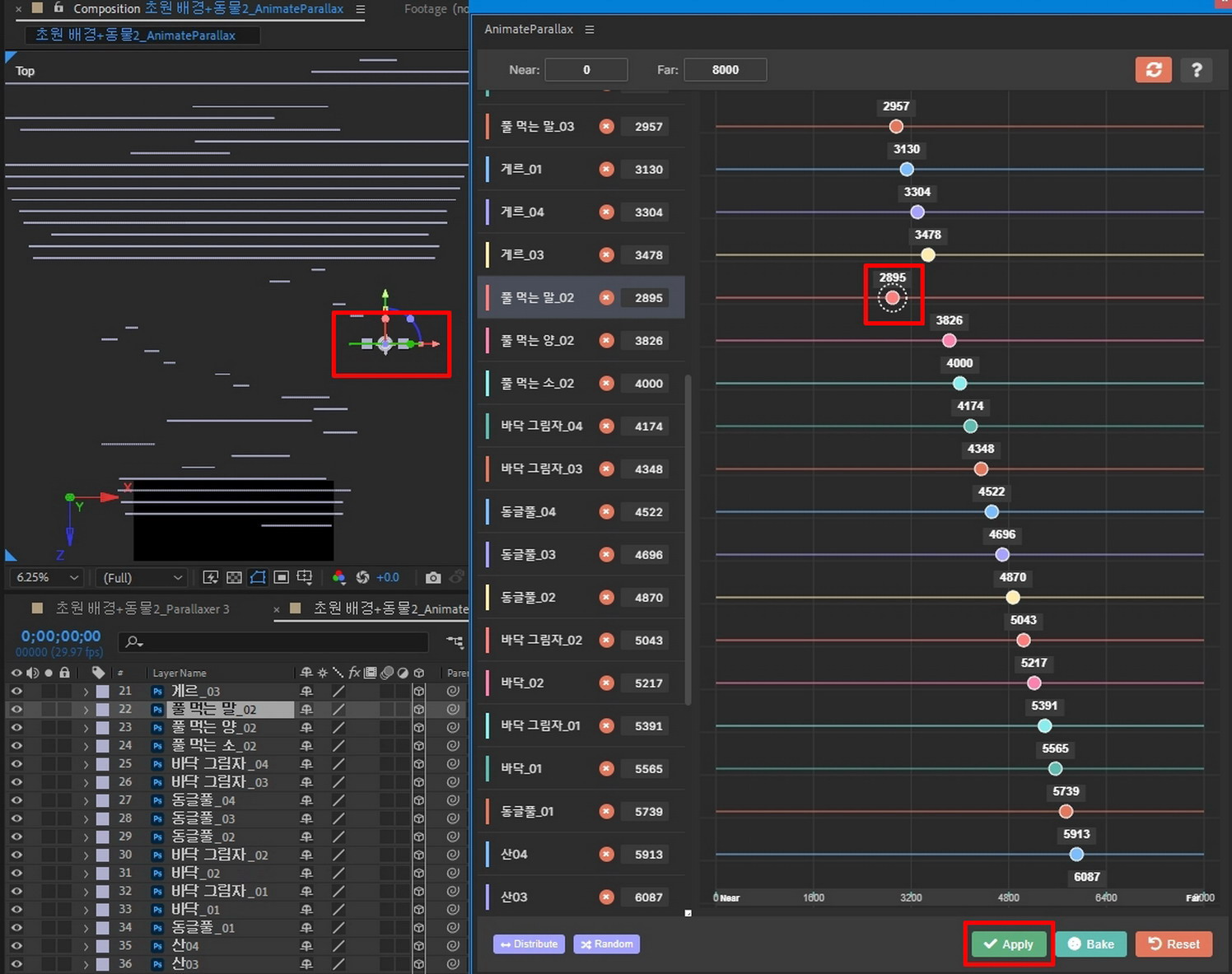Open the Composition panel hamburger menu
1232x974 pixels.
pos(360,9)
